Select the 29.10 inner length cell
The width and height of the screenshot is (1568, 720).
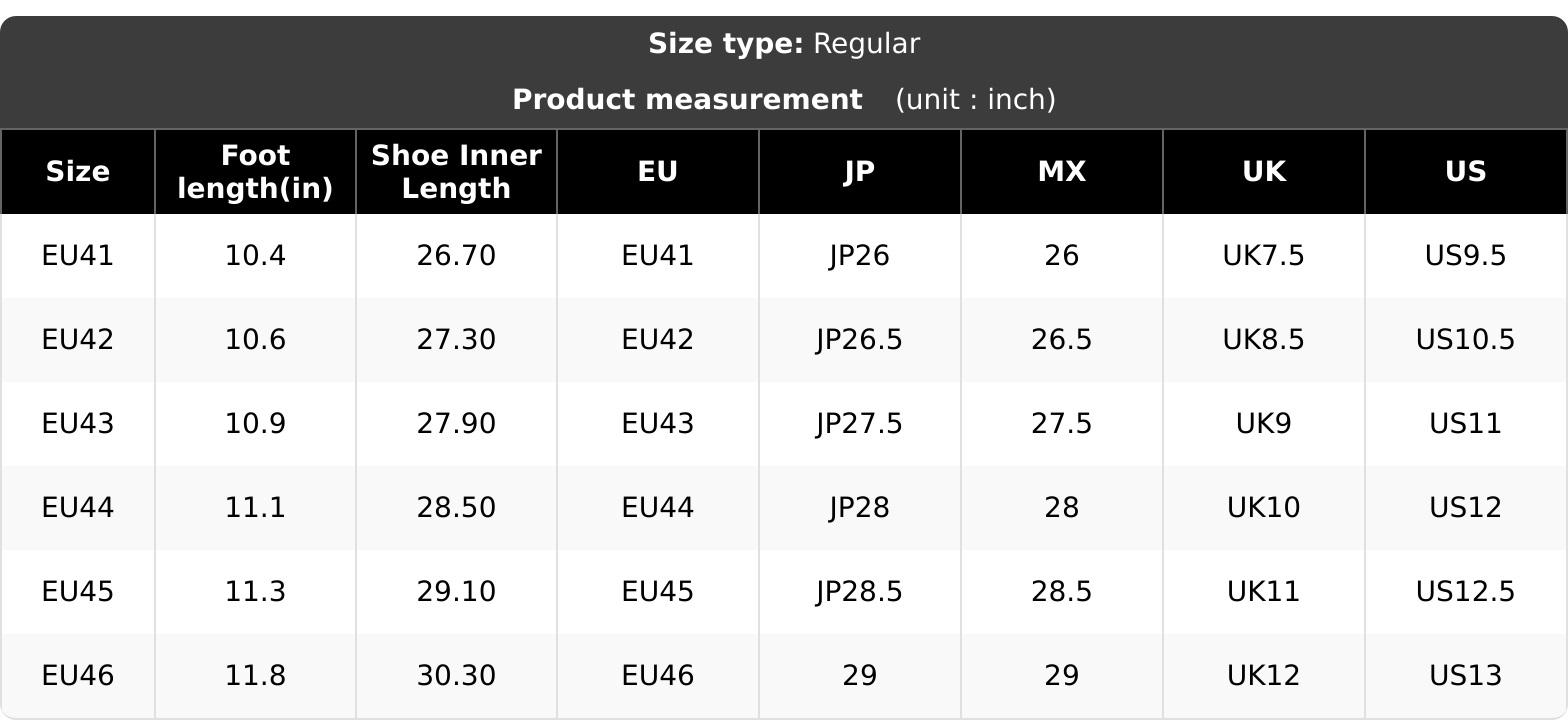point(456,592)
